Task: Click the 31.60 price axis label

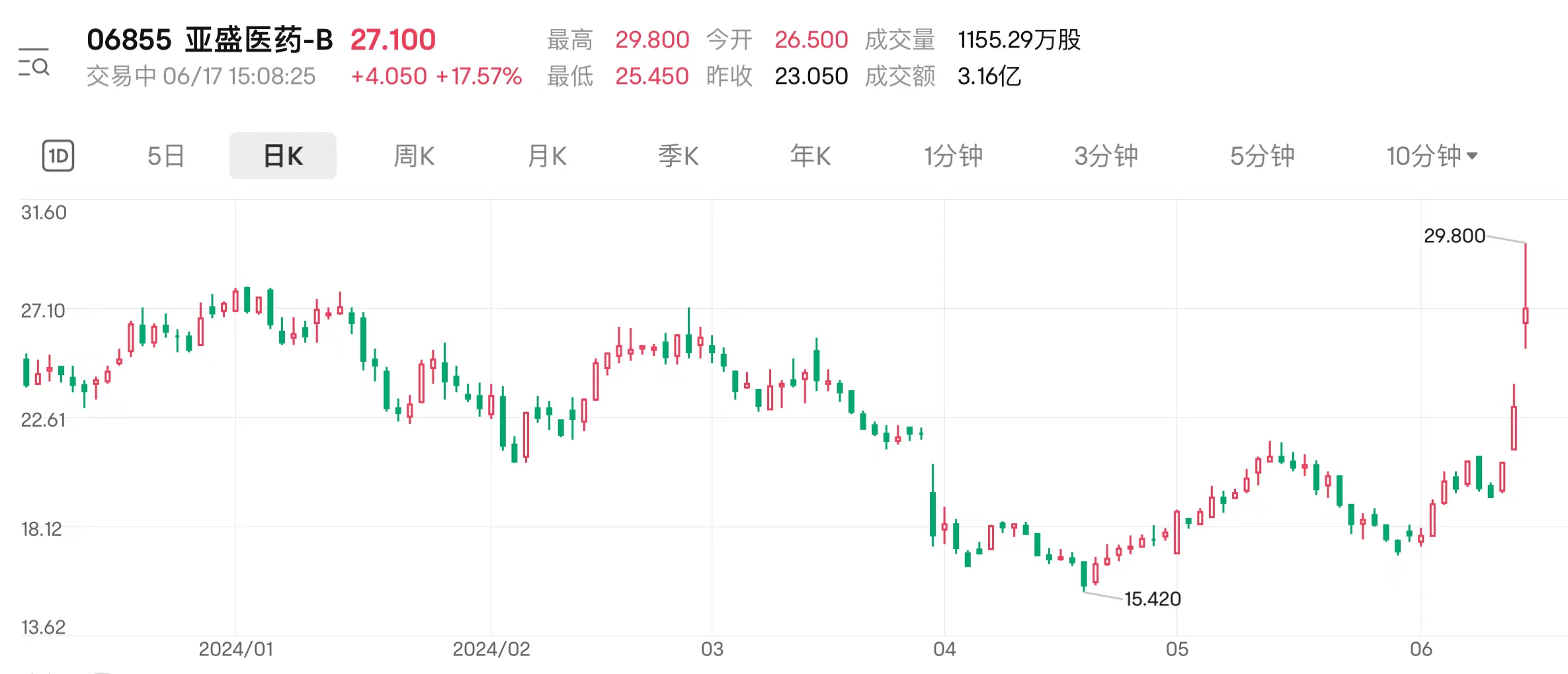Action: 44,212
